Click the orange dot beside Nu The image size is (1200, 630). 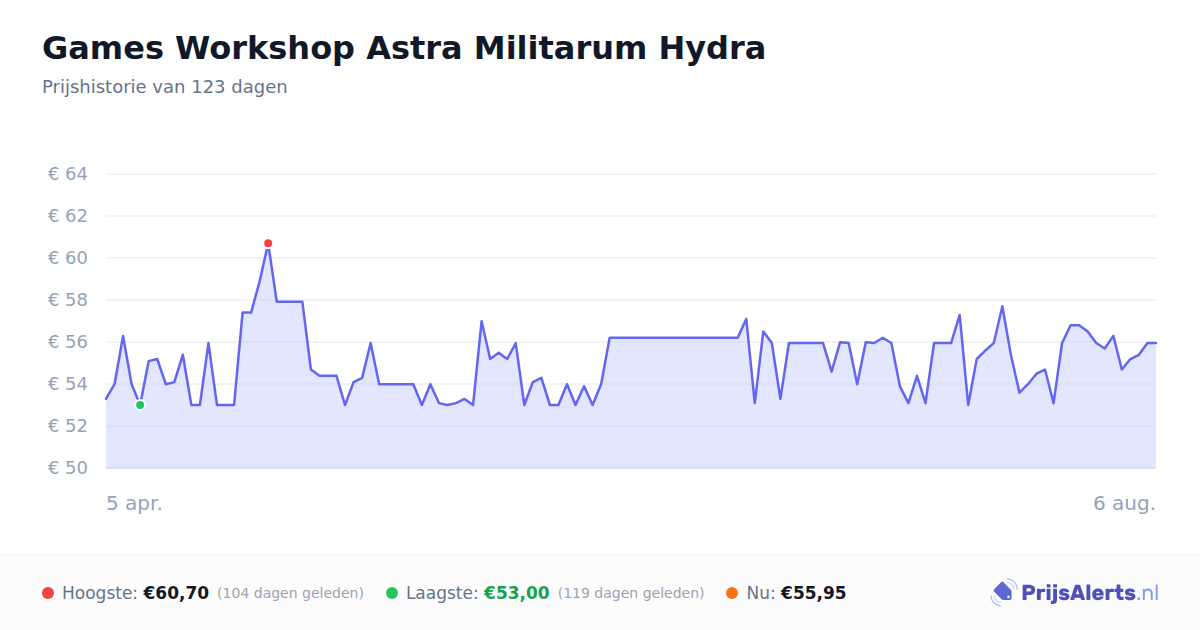732,593
